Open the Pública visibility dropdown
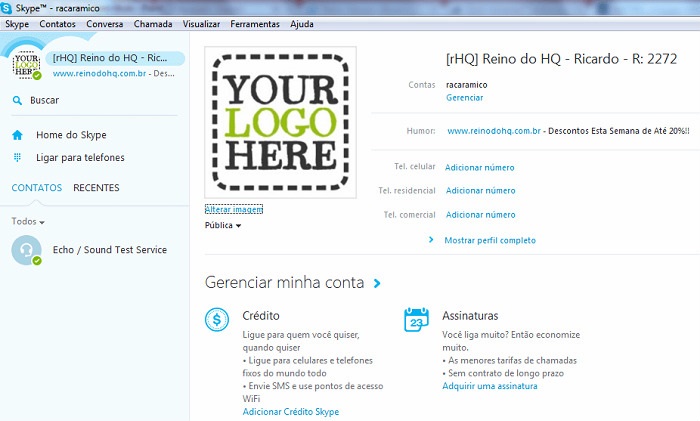The width and height of the screenshot is (700, 421). pos(223,225)
